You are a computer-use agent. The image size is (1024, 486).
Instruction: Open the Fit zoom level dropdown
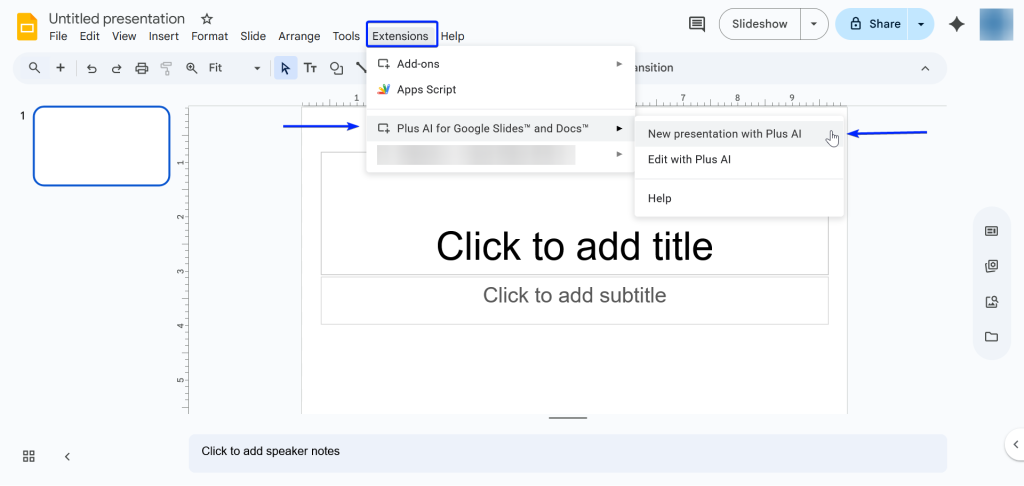pos(235,68)
